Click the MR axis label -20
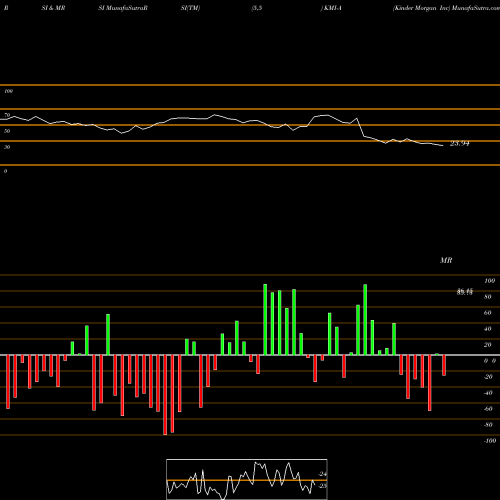 point(488,377)
